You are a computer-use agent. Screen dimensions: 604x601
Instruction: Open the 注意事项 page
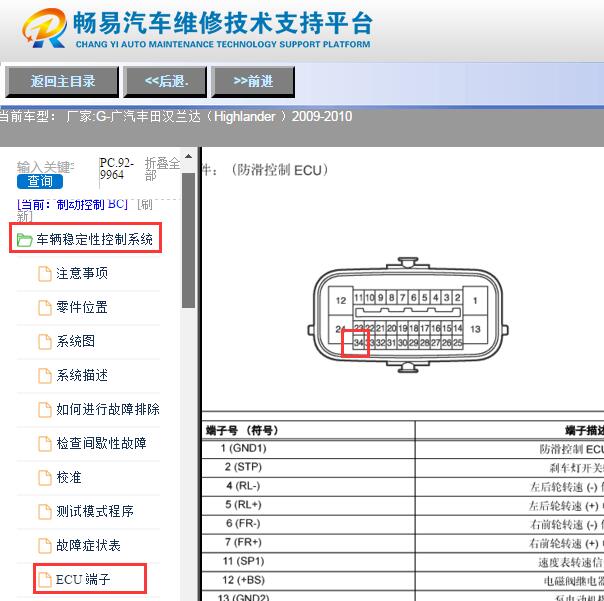(82, 274)
